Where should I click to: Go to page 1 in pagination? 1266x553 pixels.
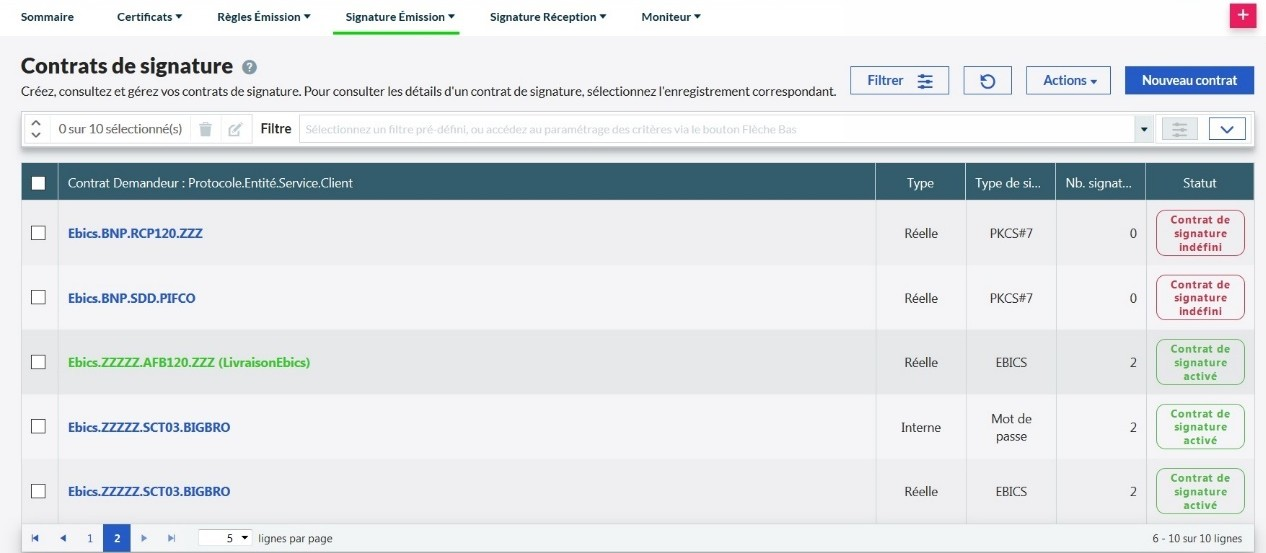tap(89, 538)
